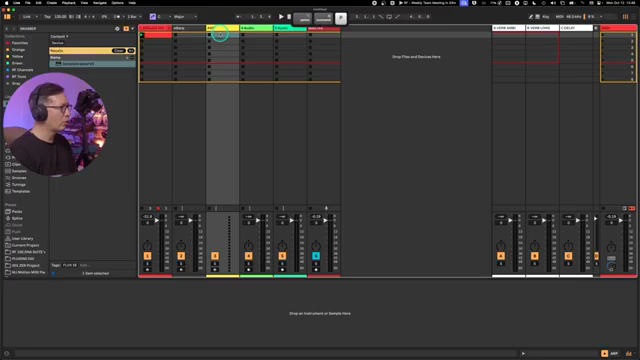This screenshot has height=360, width=640.
Task: Select the 120.00 tempo field
Action: tap(60, 17)
